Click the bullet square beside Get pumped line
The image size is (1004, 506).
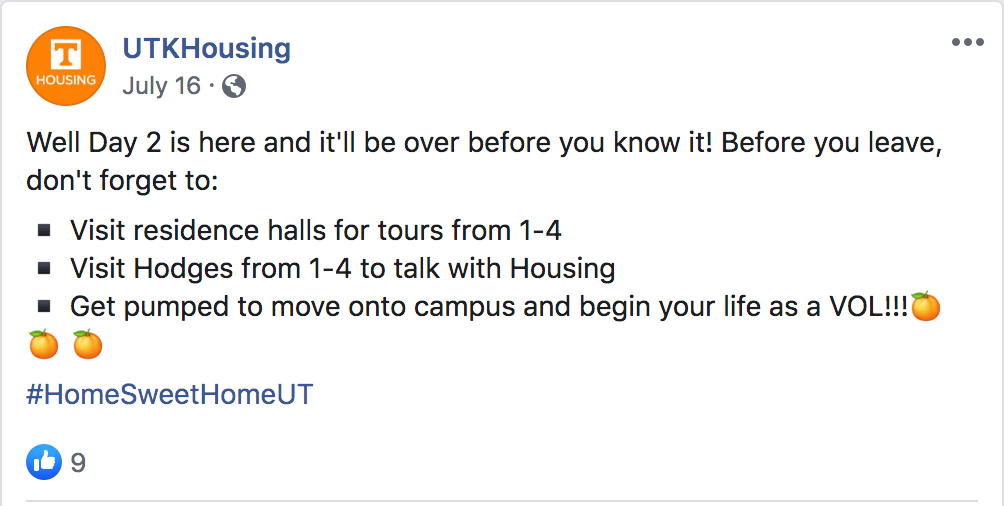pos(44,307)
